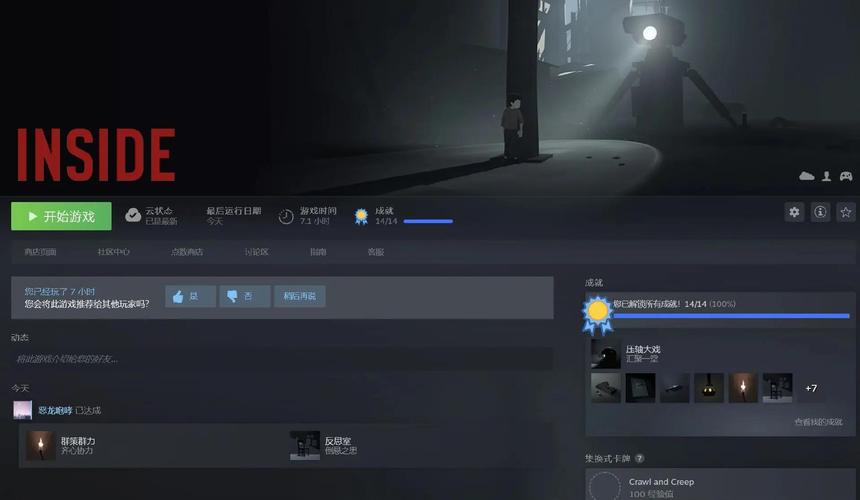The width and height of the screenshot is (860, 500).
Task: Click the 稍后再说 maybe later button
Action: 299,296
